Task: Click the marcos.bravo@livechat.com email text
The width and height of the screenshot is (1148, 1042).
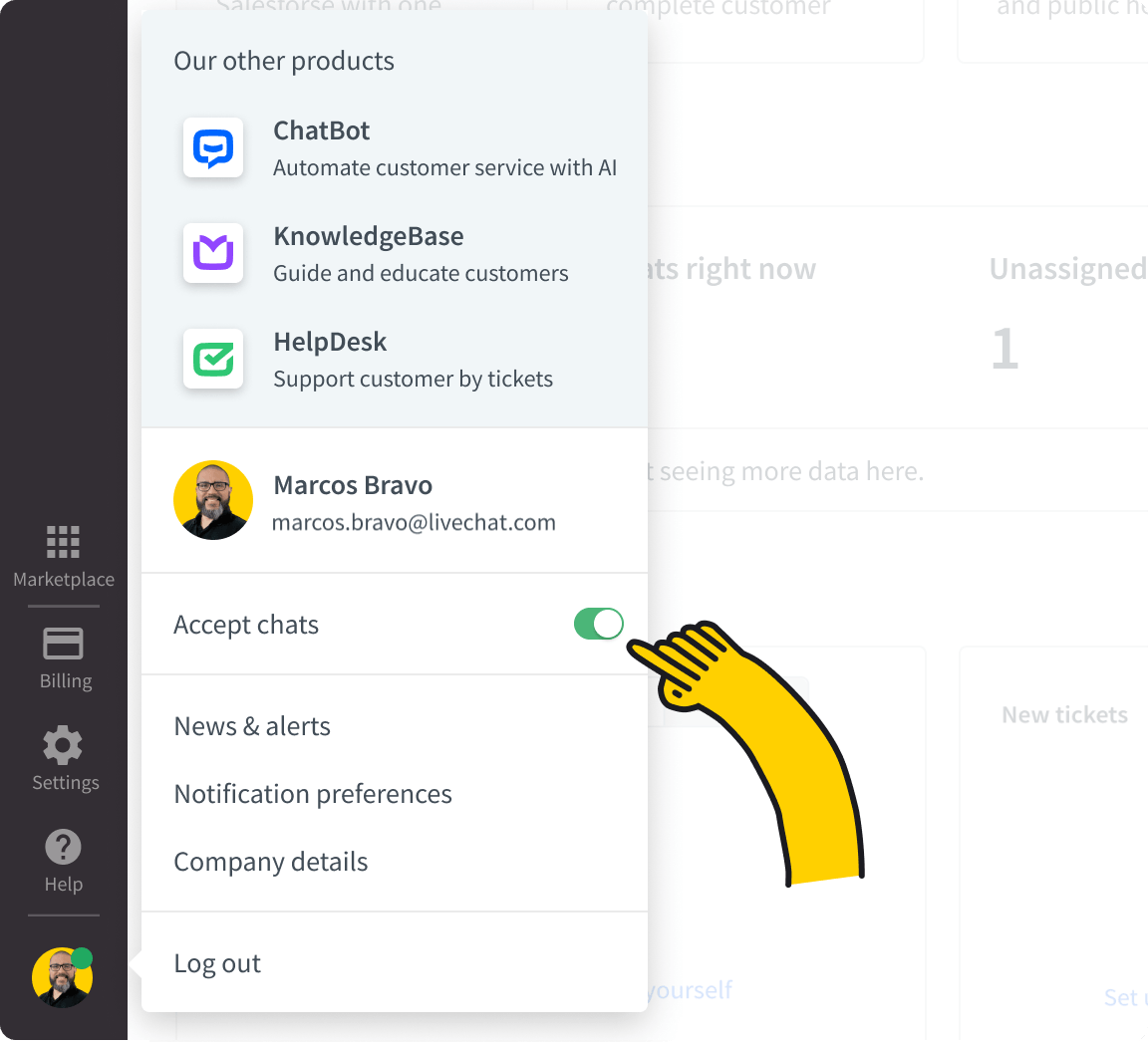Action: pyautogui.click(x=415, y=522)
